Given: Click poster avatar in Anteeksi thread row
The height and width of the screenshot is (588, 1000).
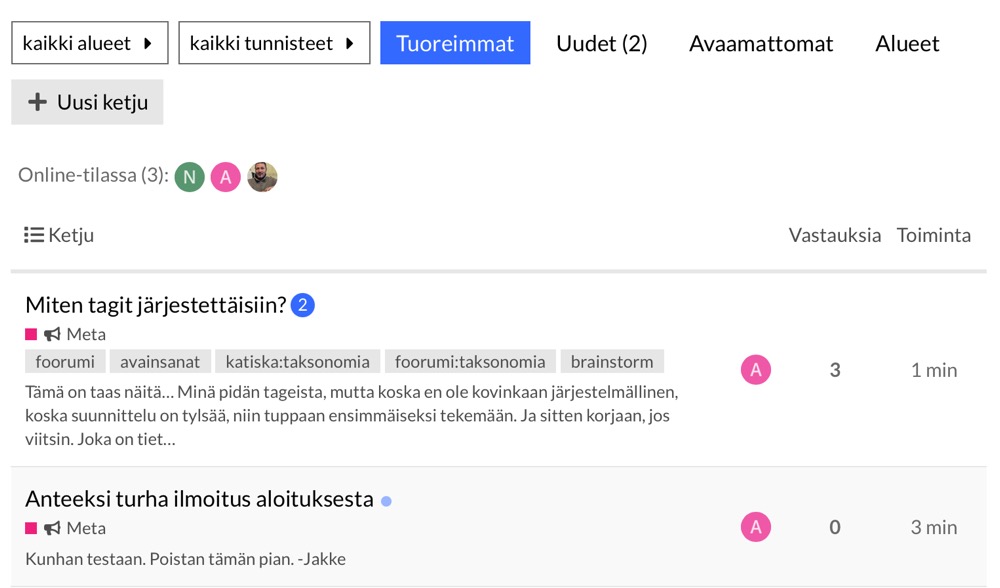Looking at the screenshot, I should [x=756, y=527].
